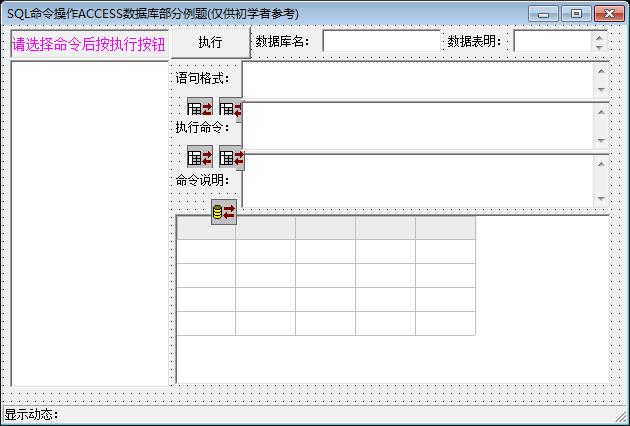Viewport: 630px width, 426px height.
Task: Click the 数据库名 input field
Action: pyautogui.click(x=381, y=41)
